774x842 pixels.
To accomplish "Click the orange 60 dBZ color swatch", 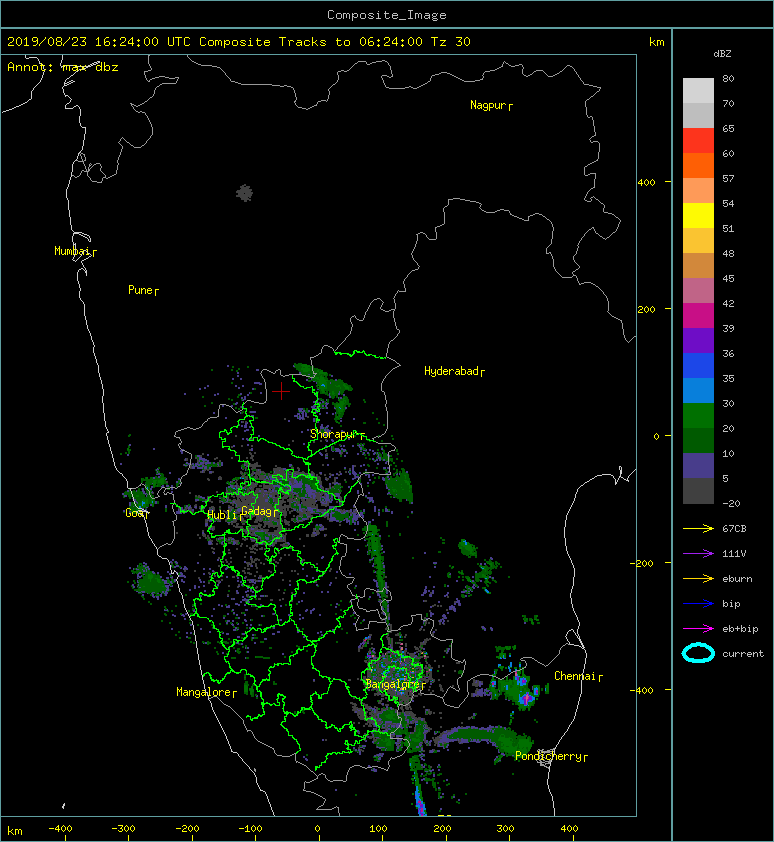I will (698, 165).
